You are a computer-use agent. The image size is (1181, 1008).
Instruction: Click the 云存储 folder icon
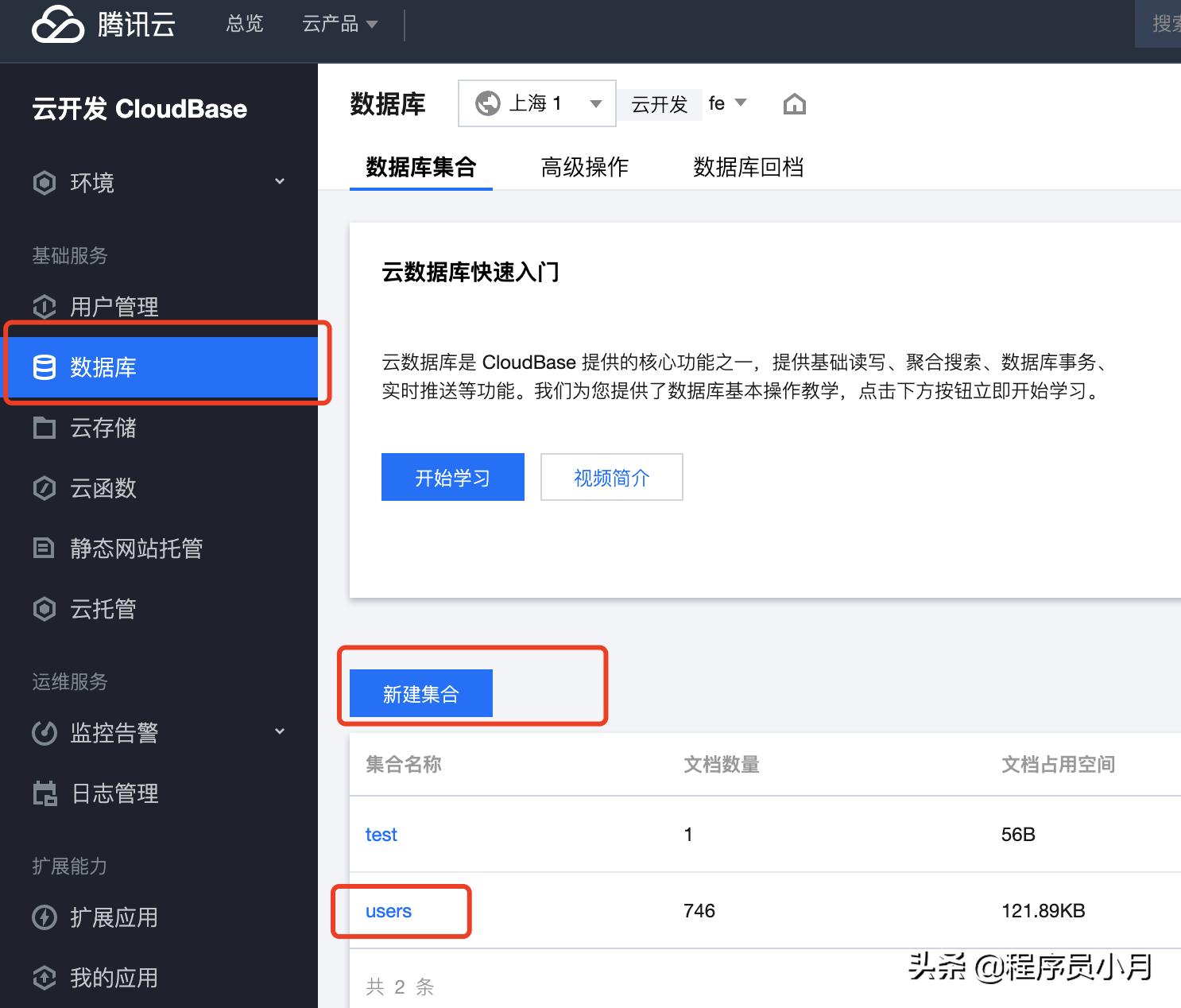coord(45,428)
